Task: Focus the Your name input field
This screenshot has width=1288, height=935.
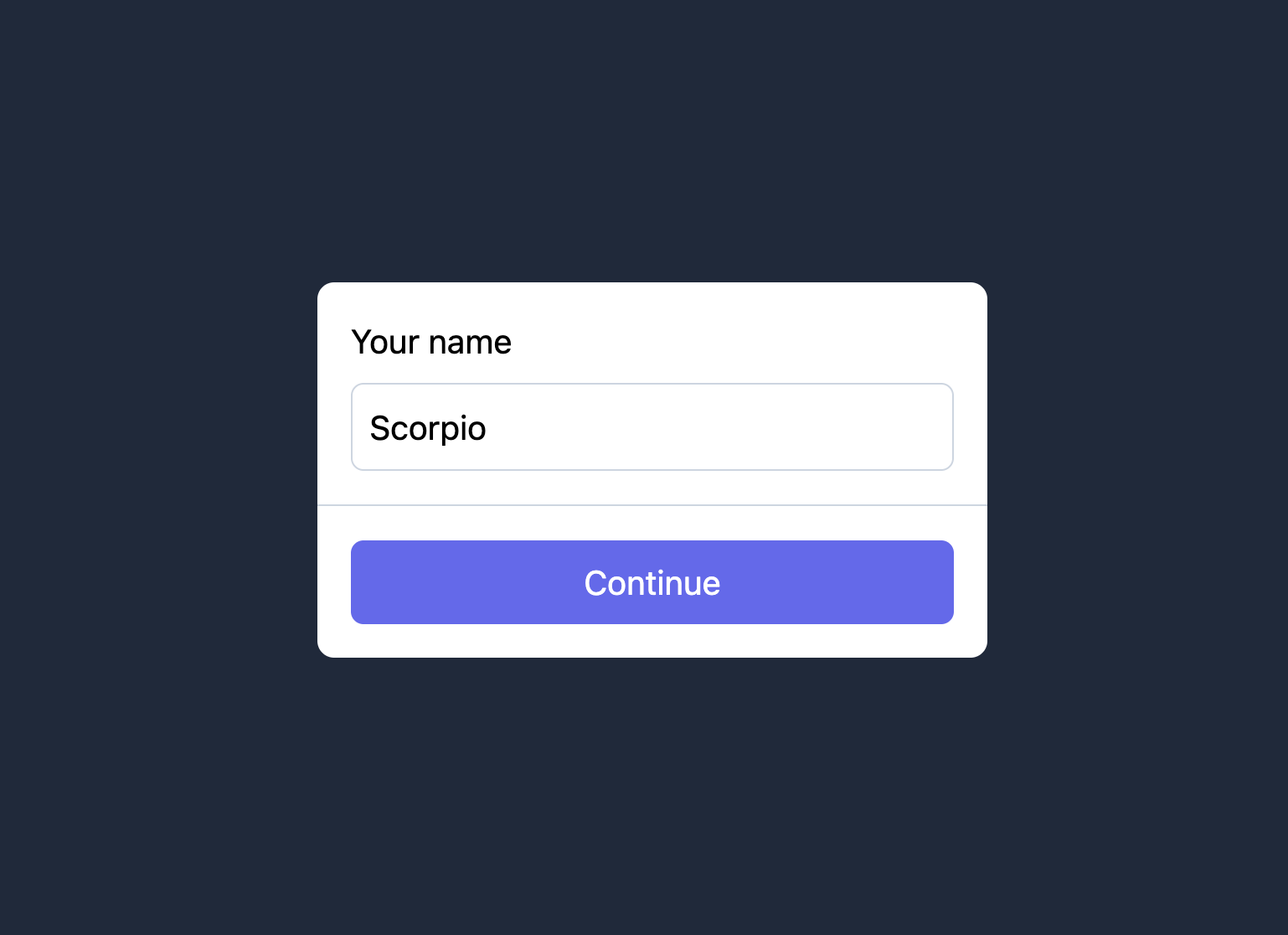Action: coord(652,427)
